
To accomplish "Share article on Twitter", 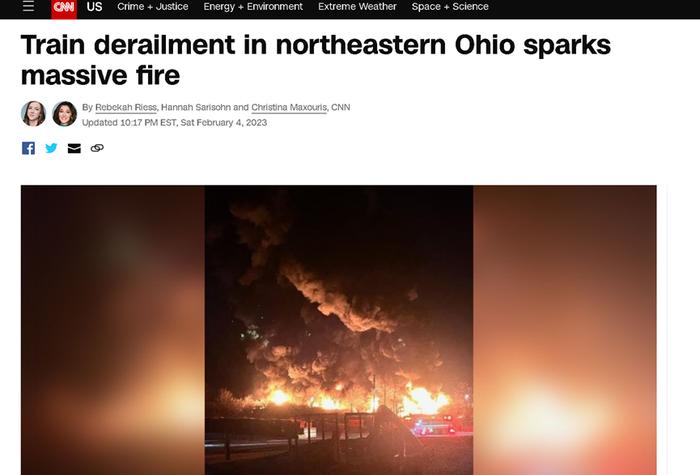I will [x=51, y=148].
